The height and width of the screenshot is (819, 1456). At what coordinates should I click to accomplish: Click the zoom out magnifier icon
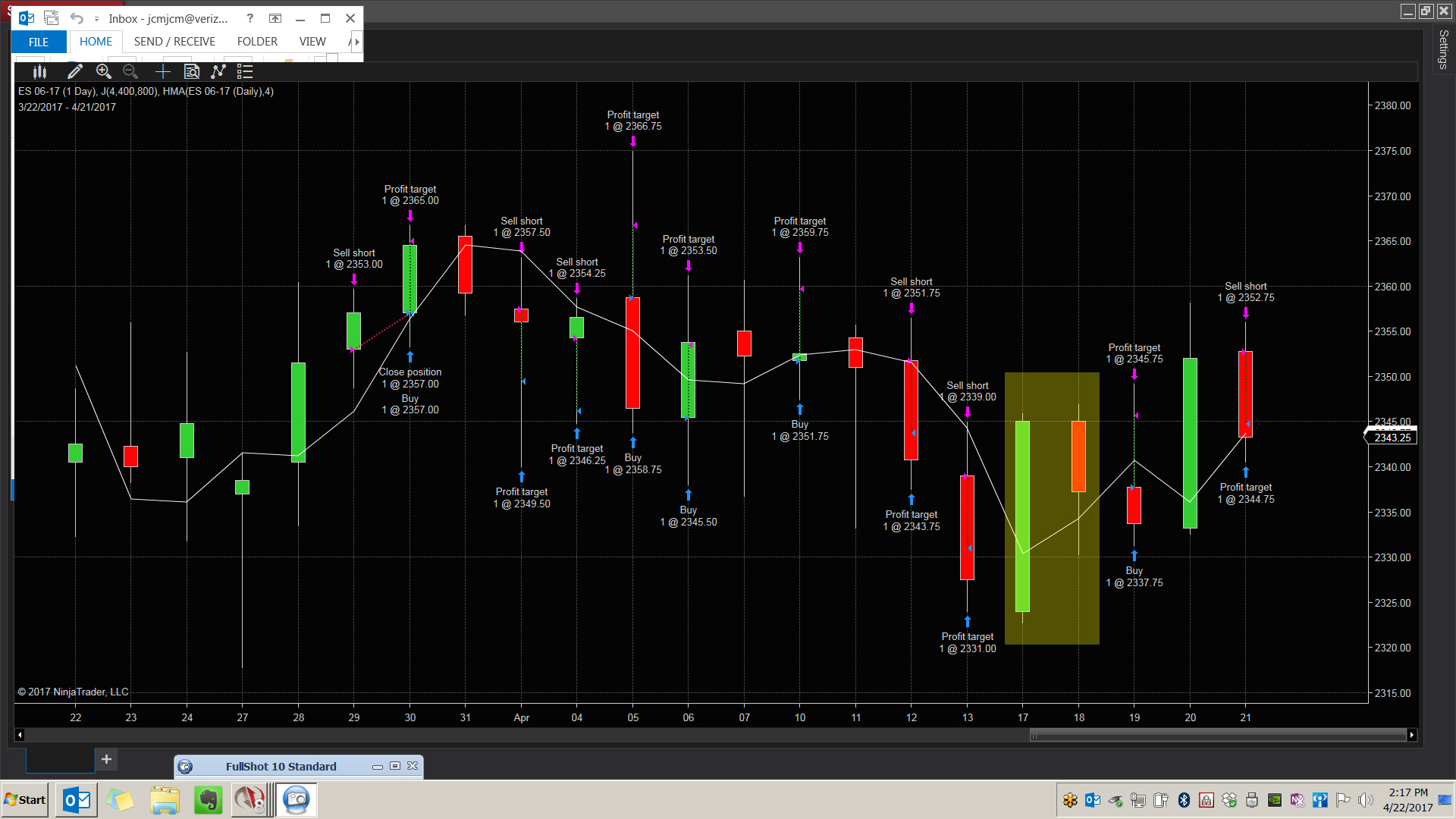point(130,71)
